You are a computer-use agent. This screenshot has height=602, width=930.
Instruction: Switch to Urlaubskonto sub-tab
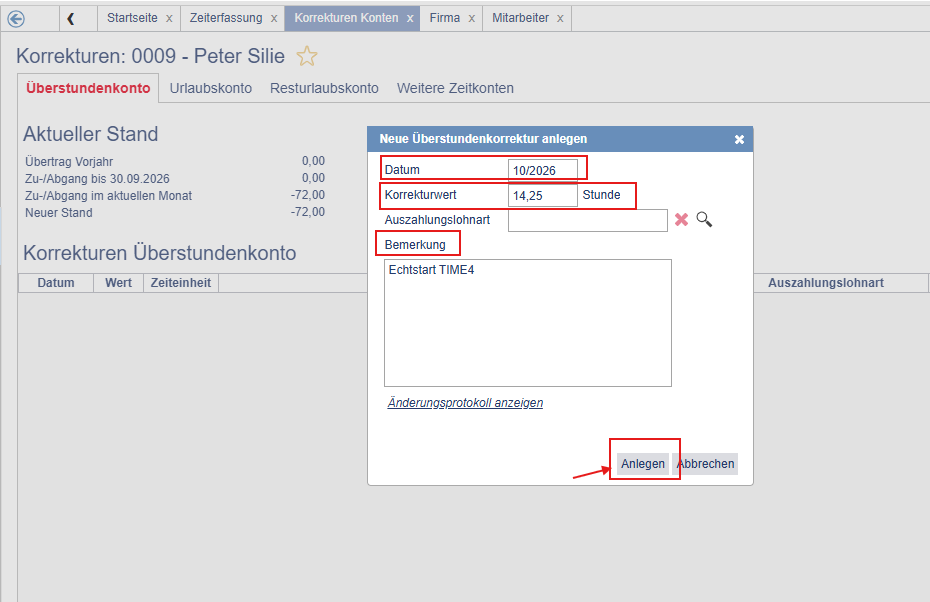211,88
